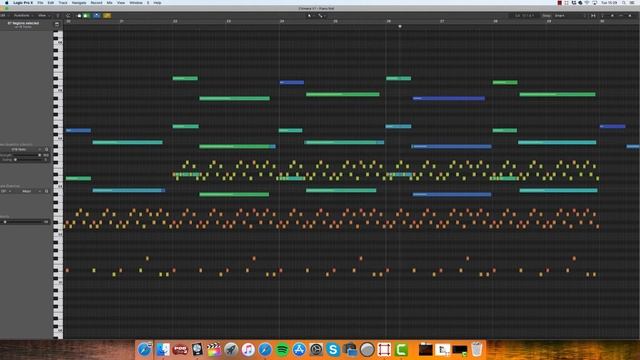
Task: Open the Trash in the Dock
Action: [x=476, y=349]
